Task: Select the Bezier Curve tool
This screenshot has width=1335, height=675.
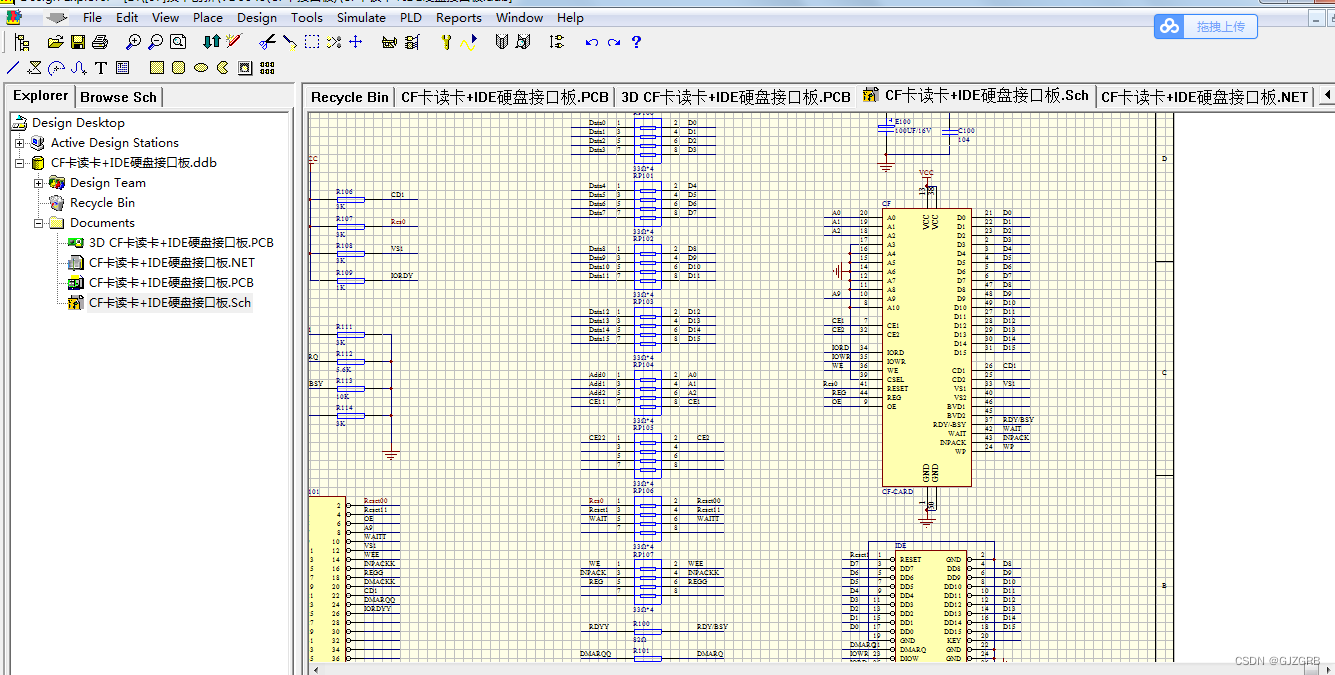Action: click(x=78, y=67)
